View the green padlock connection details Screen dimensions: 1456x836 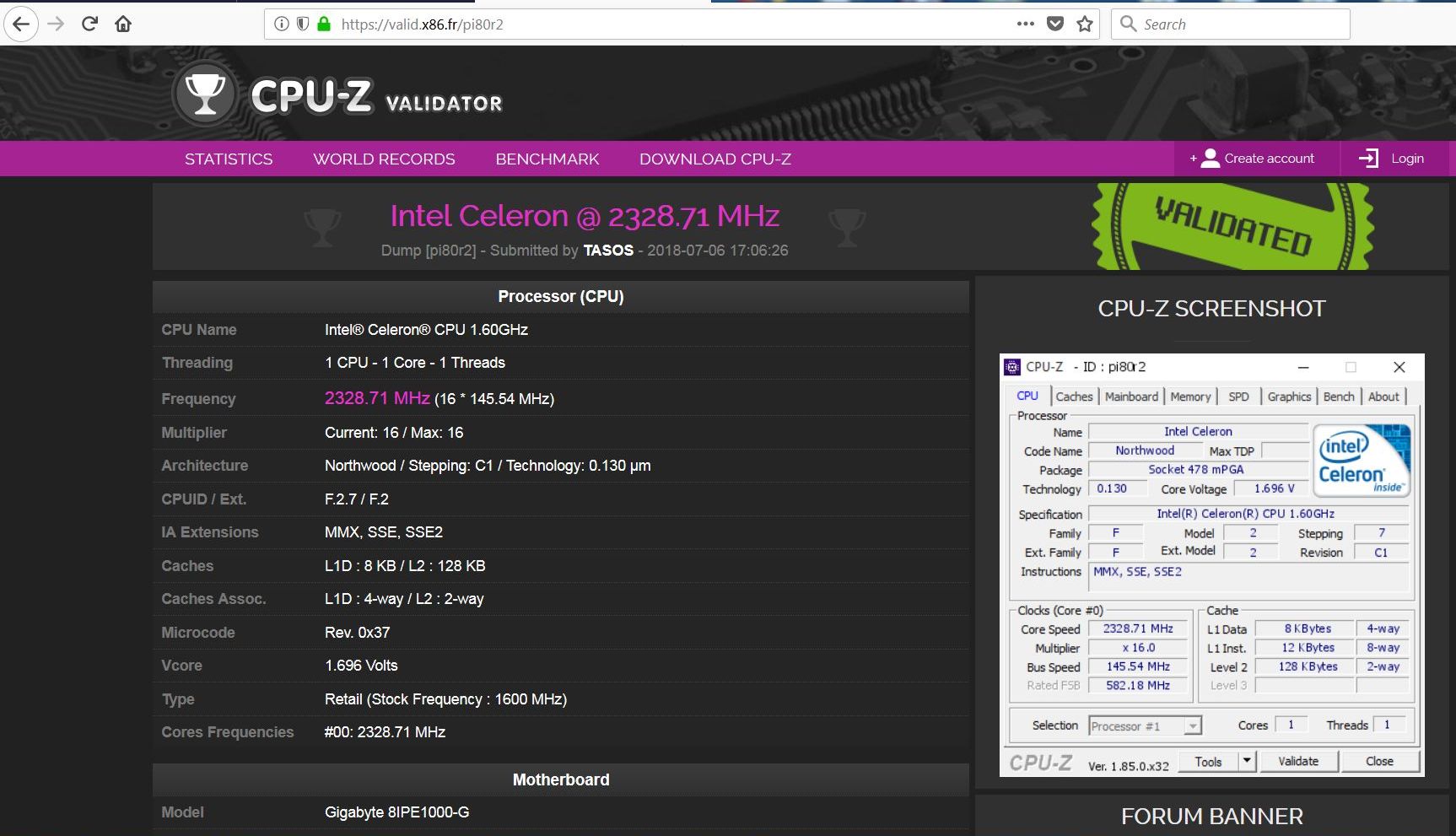(x=323, y=24)
